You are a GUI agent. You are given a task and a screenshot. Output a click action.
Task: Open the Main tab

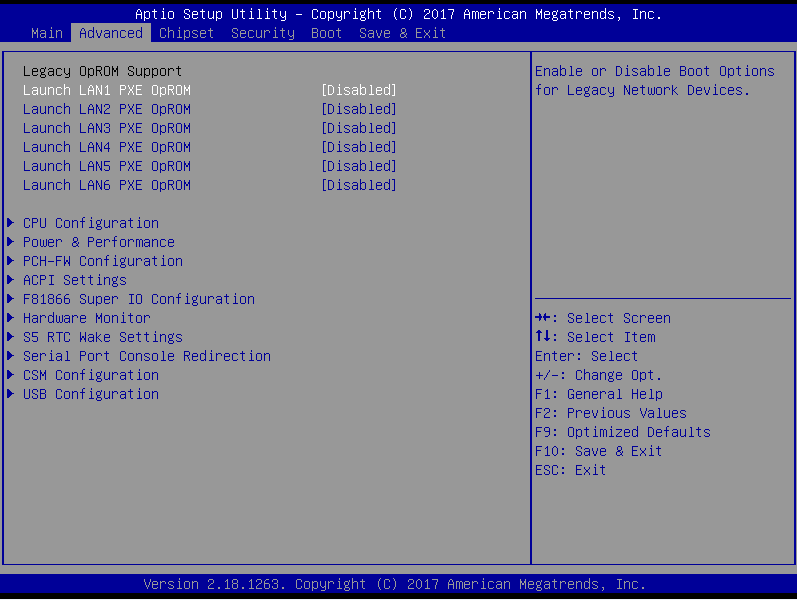pyautogui.click(x=47, y=33)
